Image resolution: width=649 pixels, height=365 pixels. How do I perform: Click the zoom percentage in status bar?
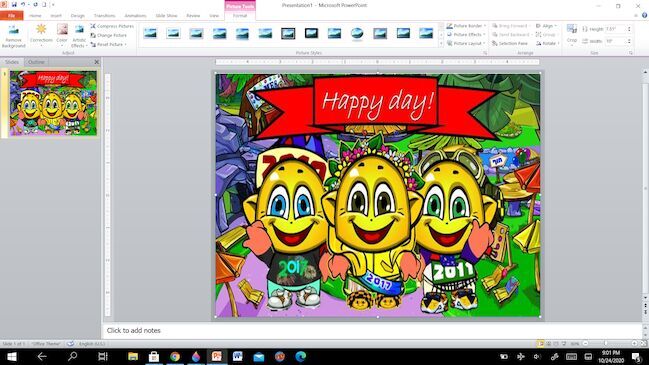tap(575, 343)
